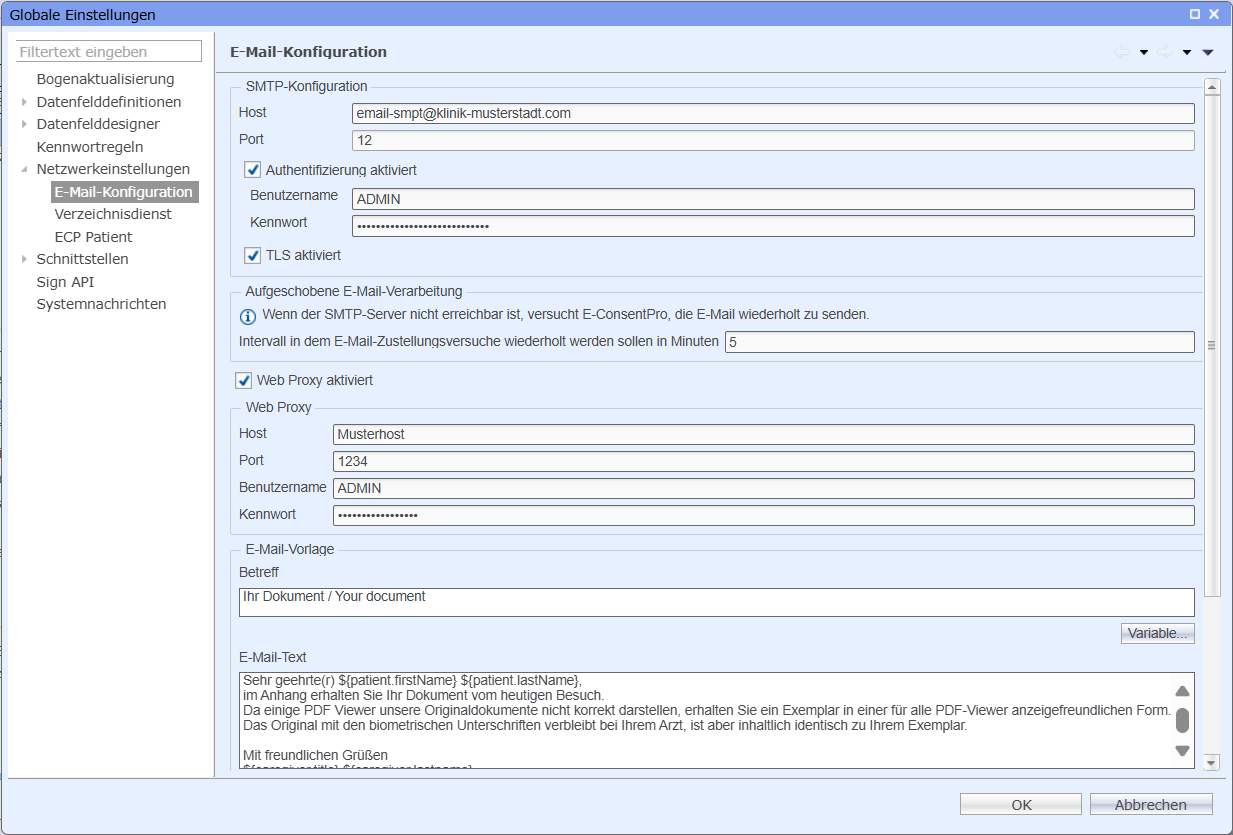Click the forward navigation arrow icon

[x=1165, y=52]
